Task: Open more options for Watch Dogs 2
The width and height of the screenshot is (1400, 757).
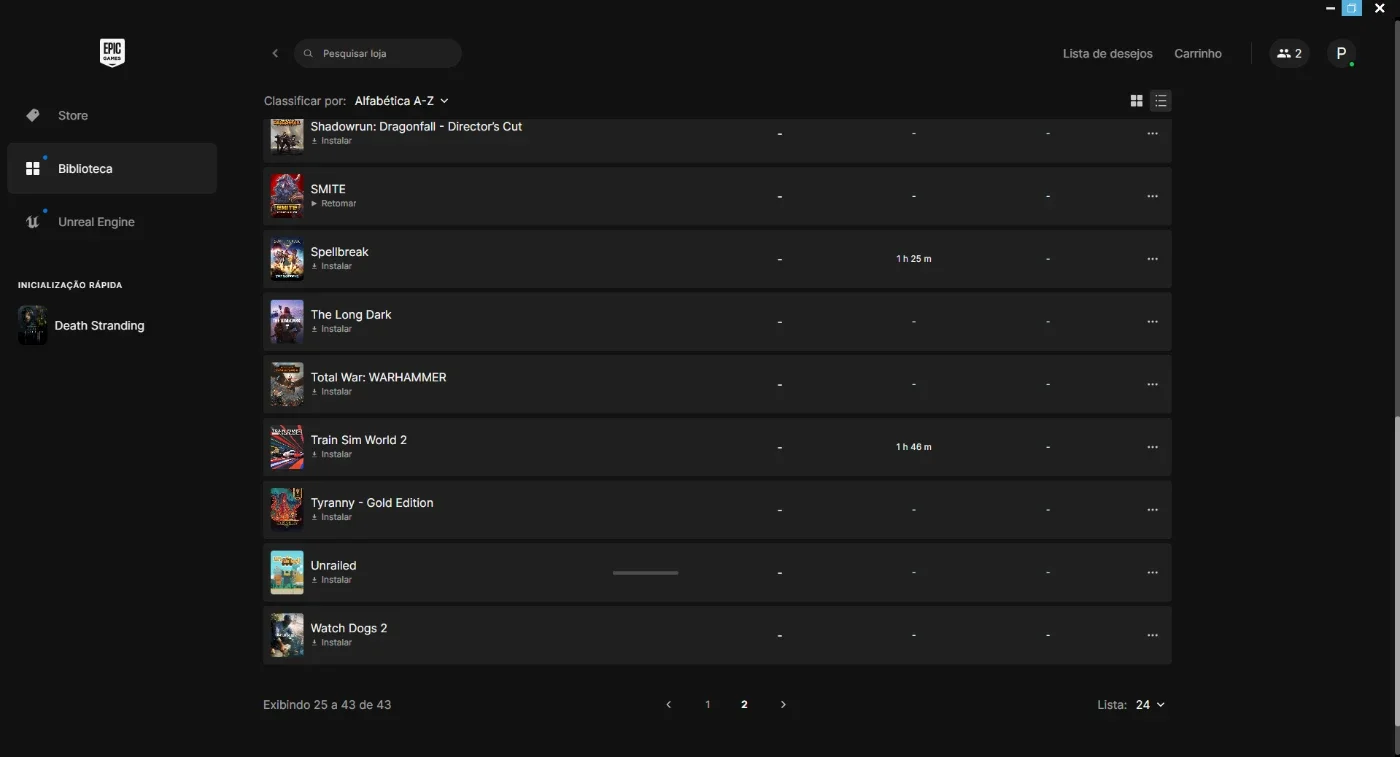Action: click(1152, 635)
